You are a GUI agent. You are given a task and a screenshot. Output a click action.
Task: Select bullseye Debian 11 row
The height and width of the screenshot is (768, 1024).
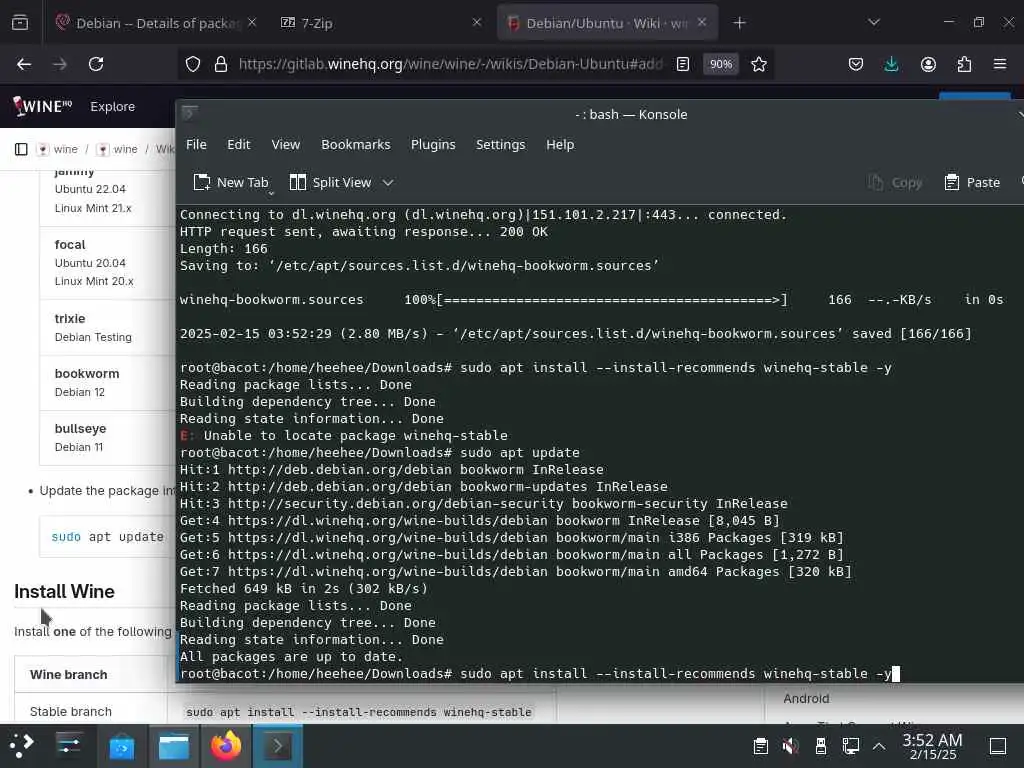tap(107, 438)
